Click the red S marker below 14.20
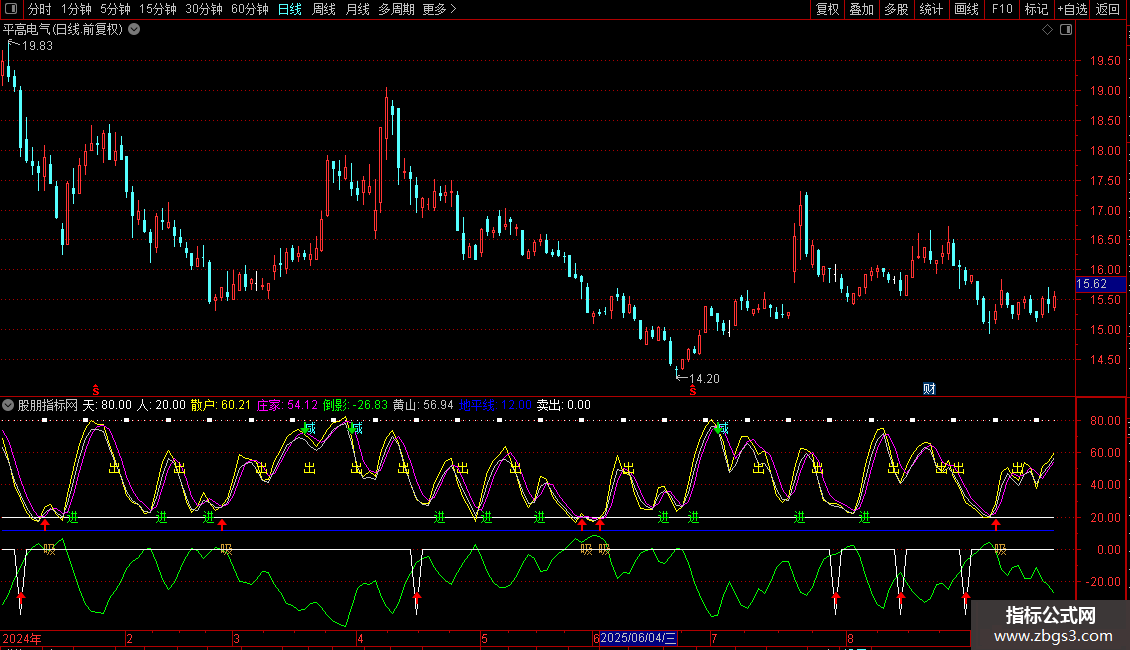 [693, 390]
